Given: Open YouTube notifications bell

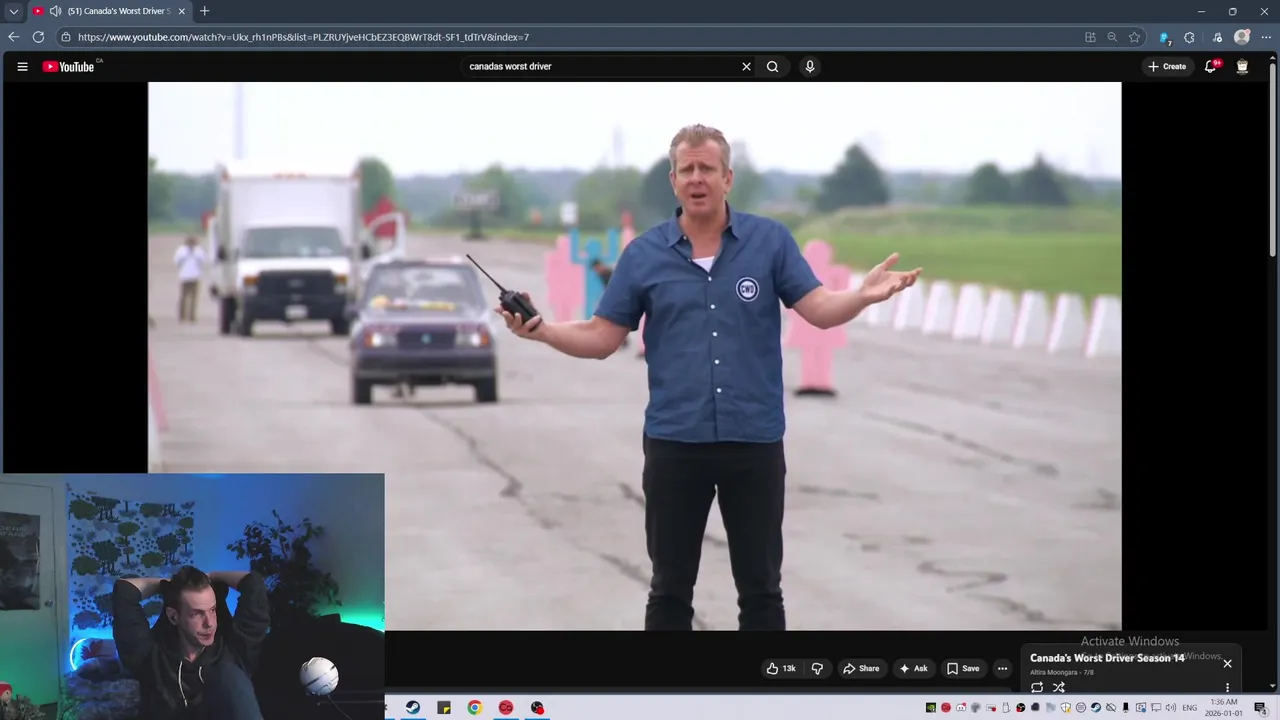Looking at the screenshot, I should tap(1210, 67).
